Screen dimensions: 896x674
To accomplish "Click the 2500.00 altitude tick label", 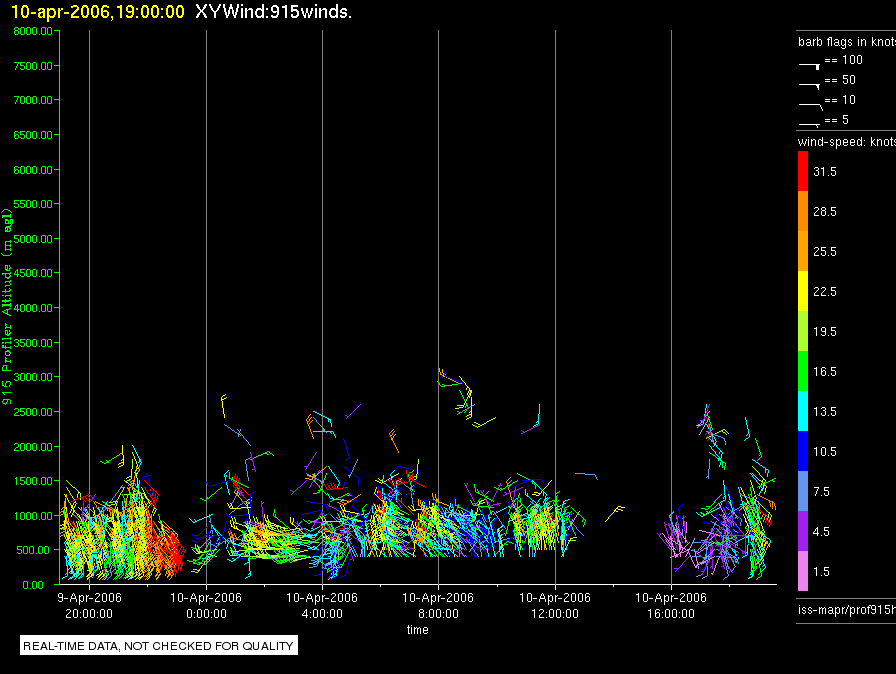I will point(33,412).
